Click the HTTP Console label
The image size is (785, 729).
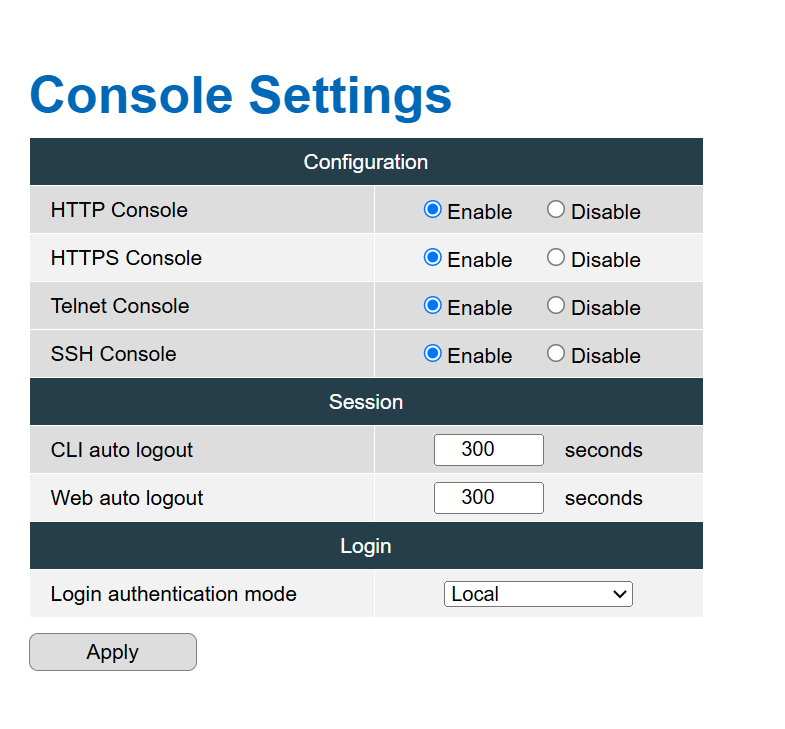(x=119, y=210)
